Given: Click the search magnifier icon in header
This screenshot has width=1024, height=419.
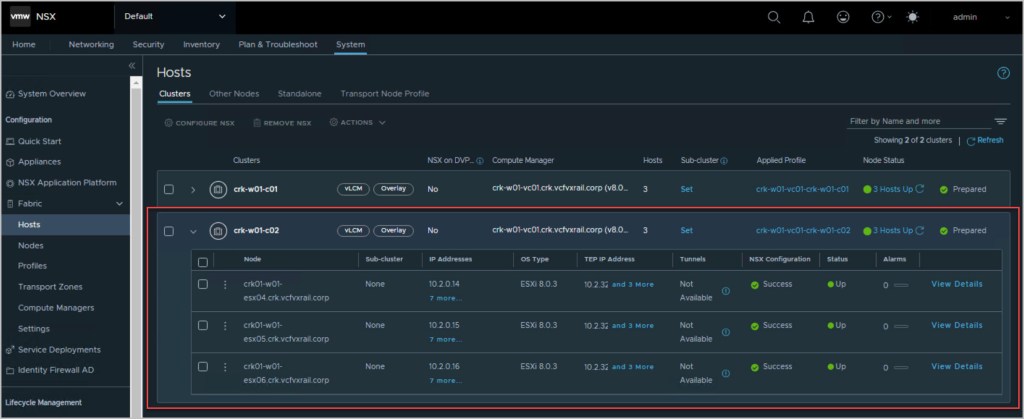Looking at the screenshot, I should 774,17.
